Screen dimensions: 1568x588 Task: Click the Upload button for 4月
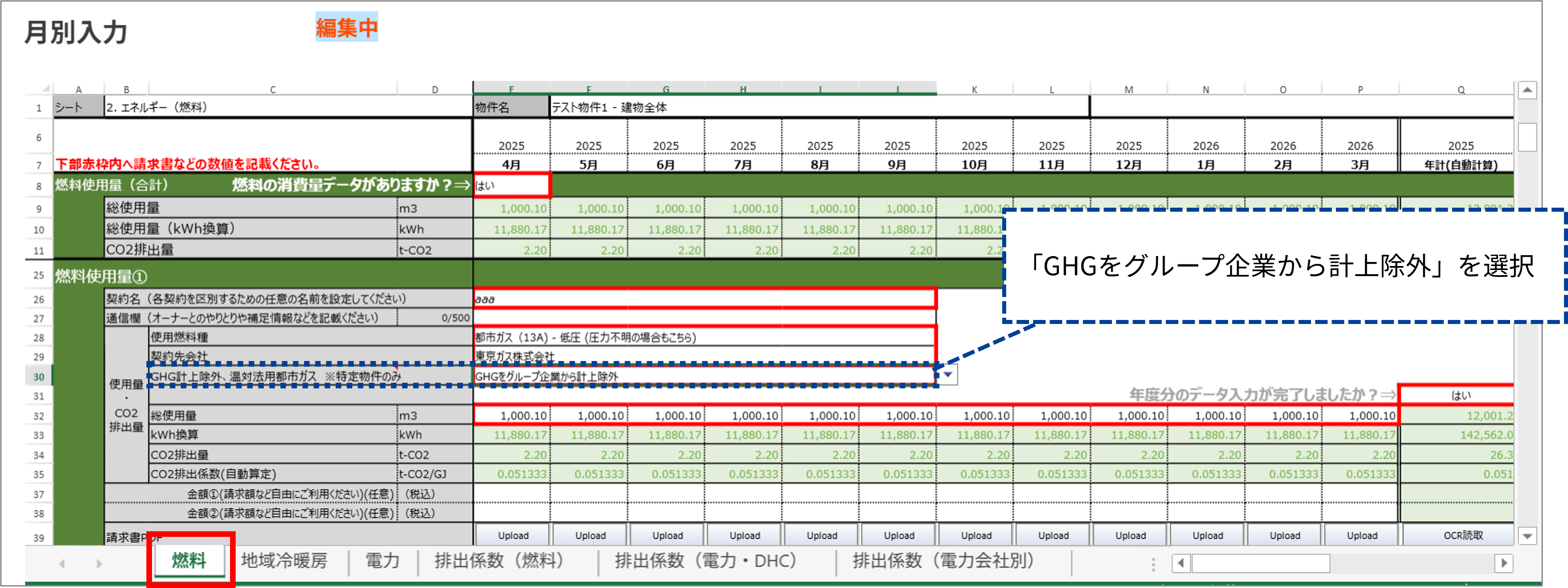point(512,536)
